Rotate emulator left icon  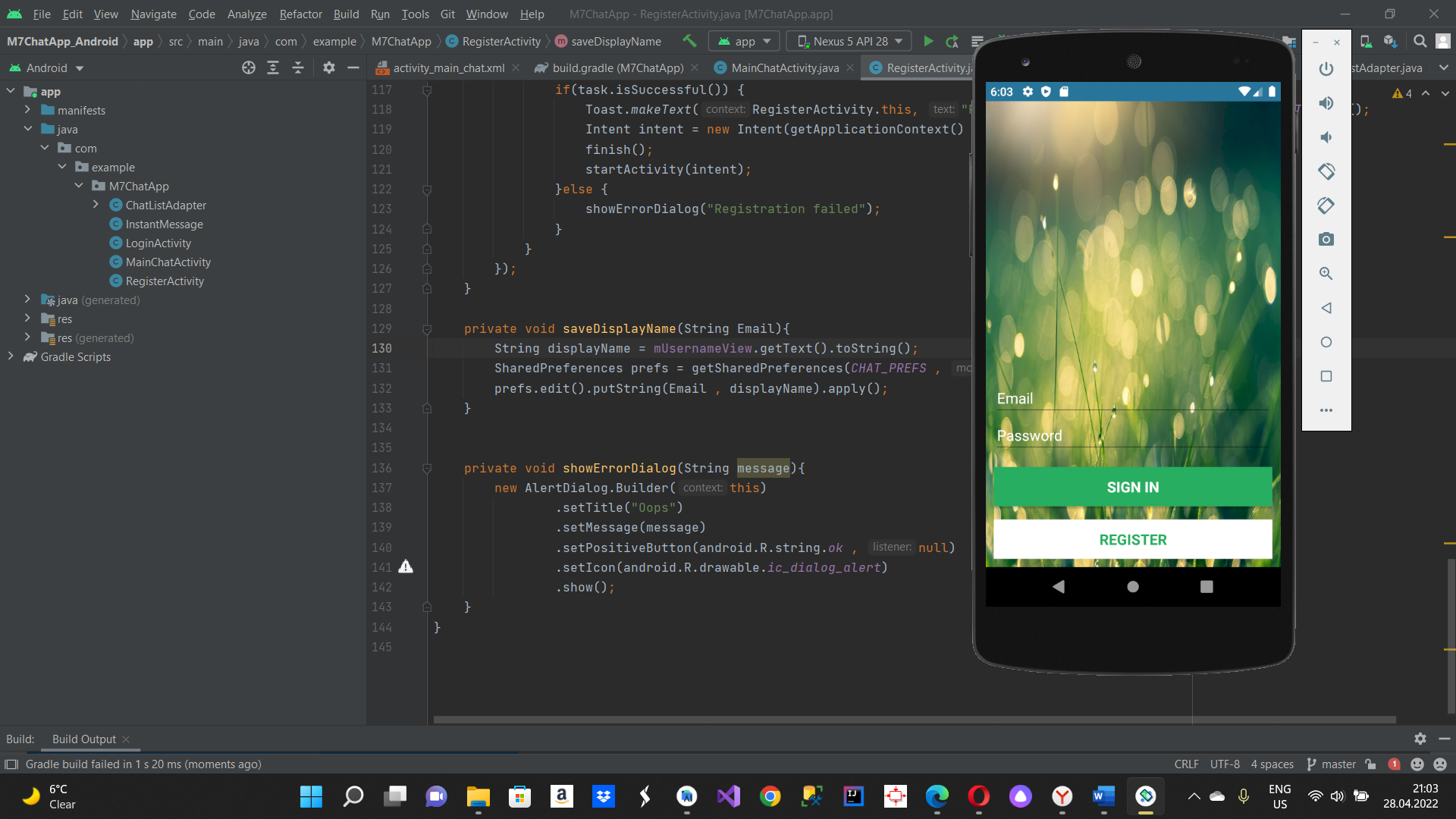pyautogui.click(x=1326, y=171)
